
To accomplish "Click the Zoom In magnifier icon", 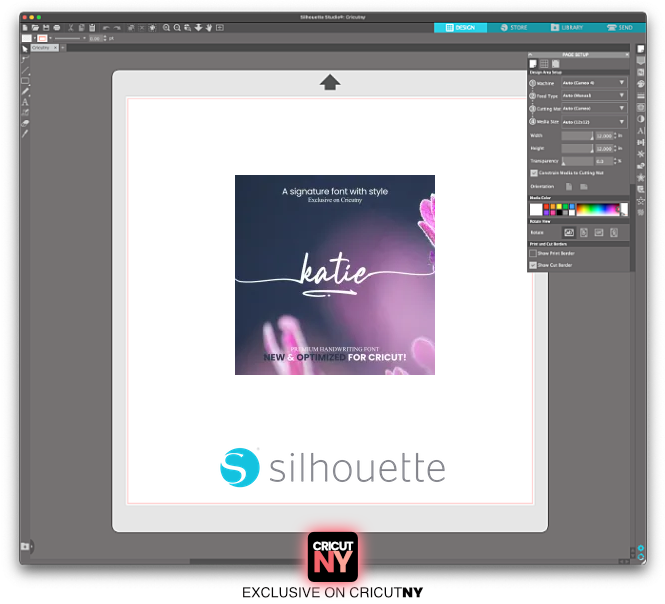I will (x=166, y=28).
